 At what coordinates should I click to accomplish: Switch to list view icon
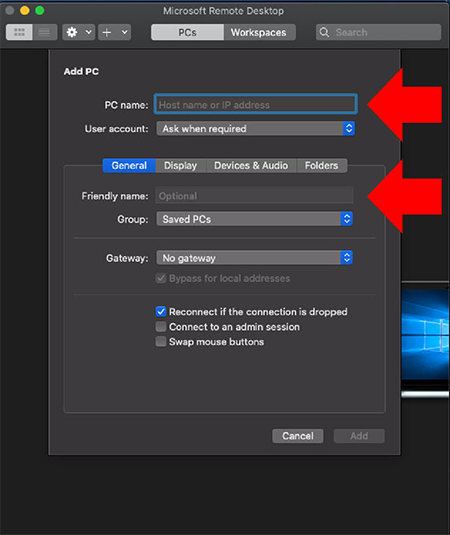(x=44, y=32)
